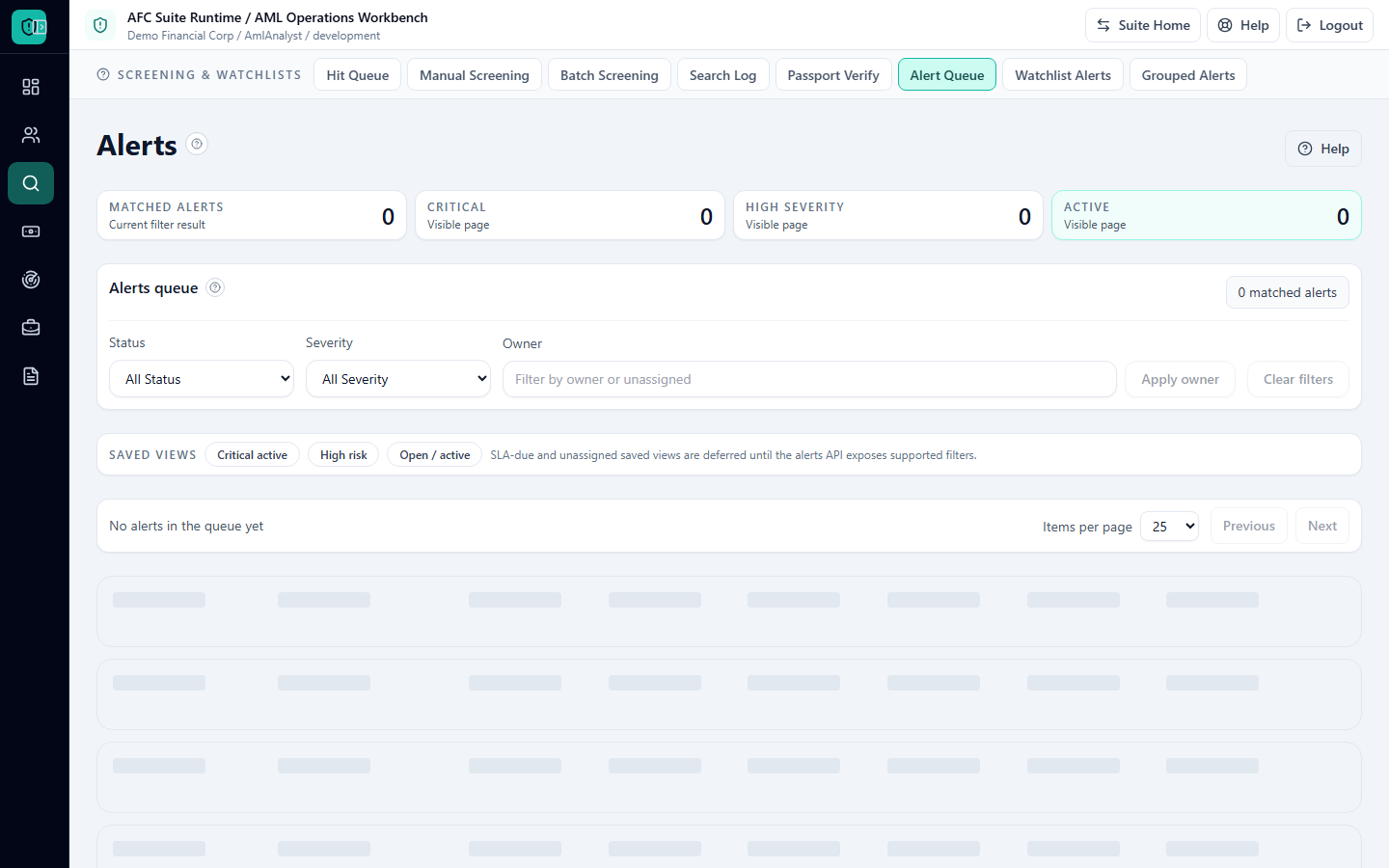This screenshot has width=1389, height=868.
Task: Click the help icon beside Screening & Watchlists
Action: point(103,74)
